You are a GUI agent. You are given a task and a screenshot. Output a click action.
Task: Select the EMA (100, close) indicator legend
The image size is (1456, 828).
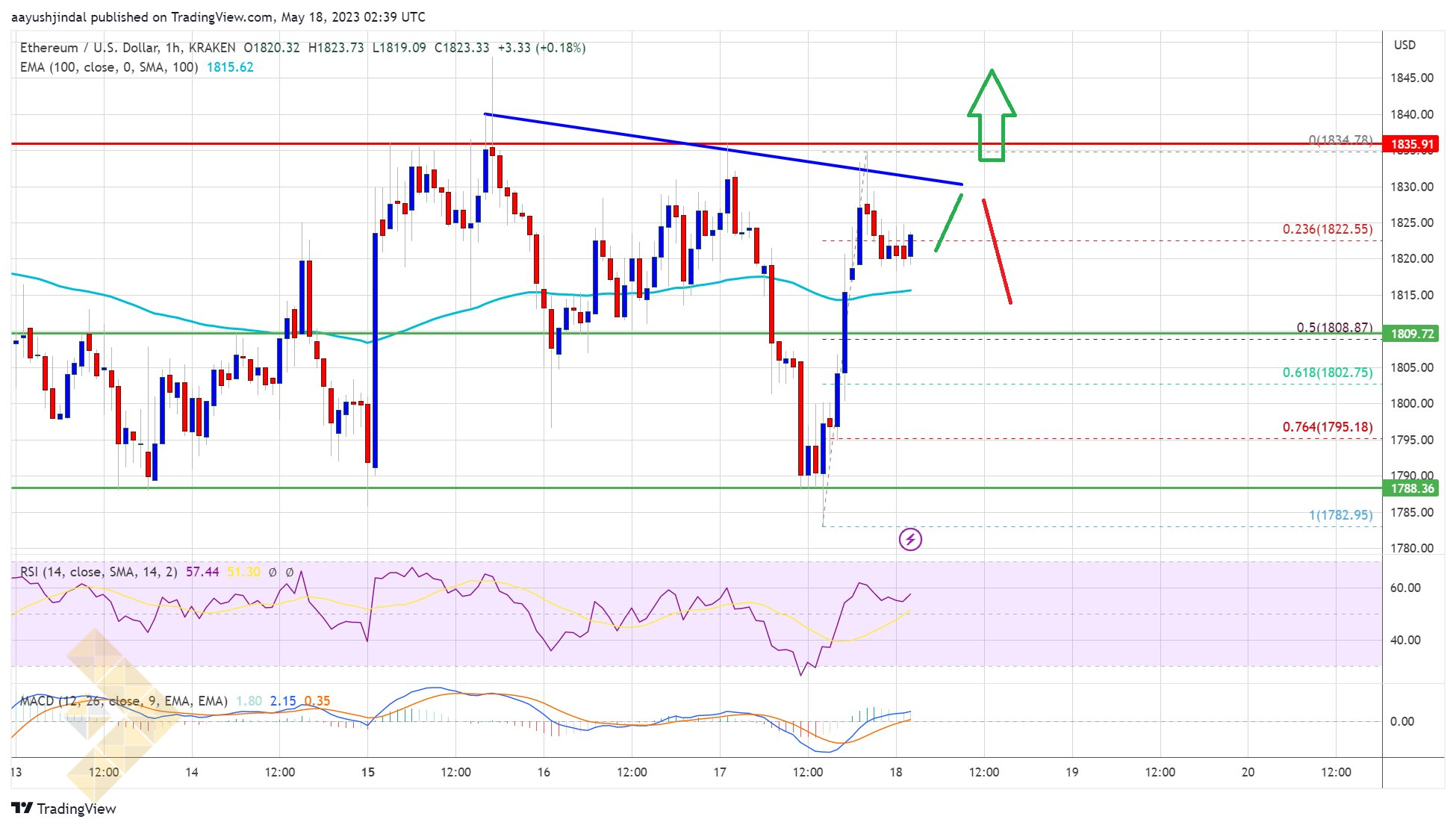pos(109,67)
